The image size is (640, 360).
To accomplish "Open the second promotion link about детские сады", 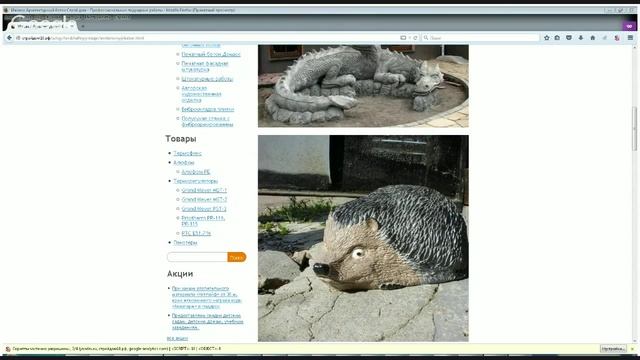I will coord(207,322).
